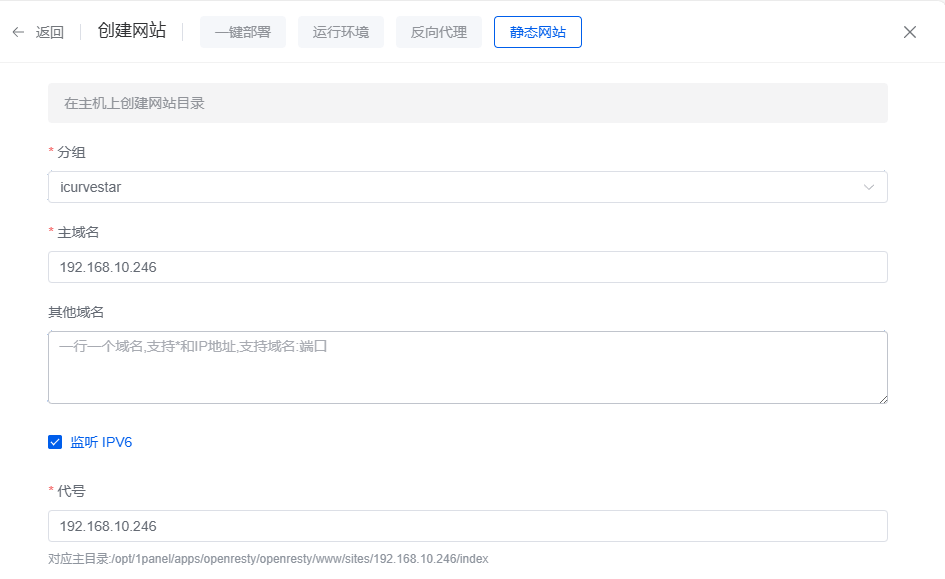Click the chevron arrow in 分组 selector
Screen dimensions: 945x579
(869, 187)
